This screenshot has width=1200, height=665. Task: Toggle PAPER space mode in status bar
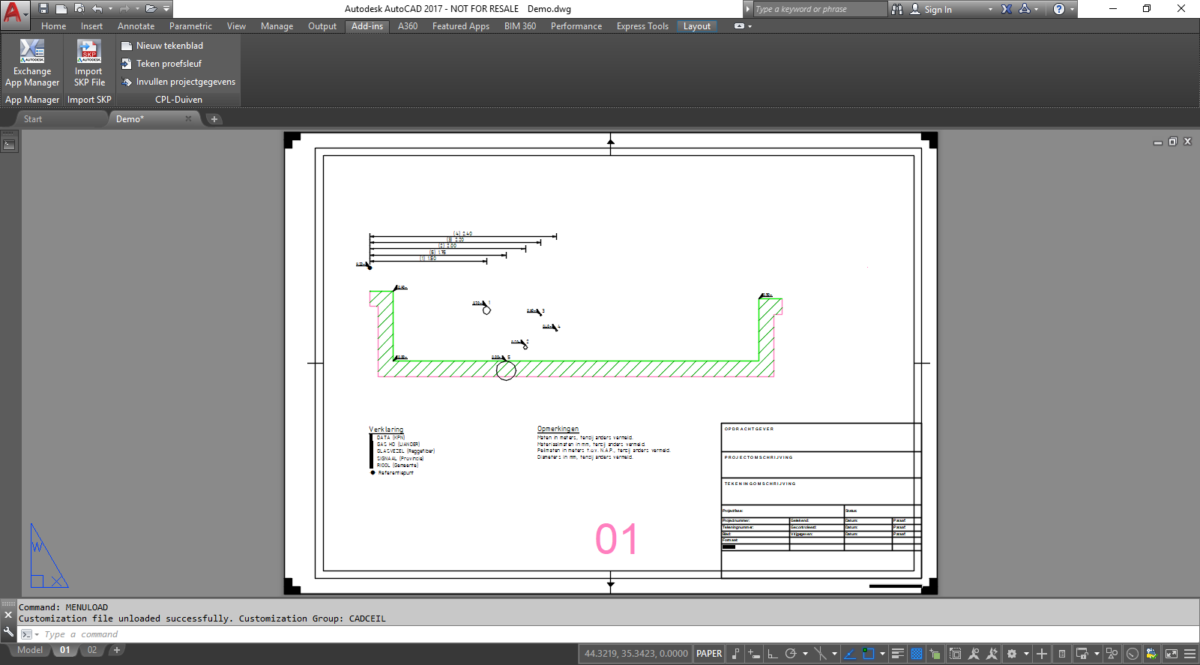point(709,653)
